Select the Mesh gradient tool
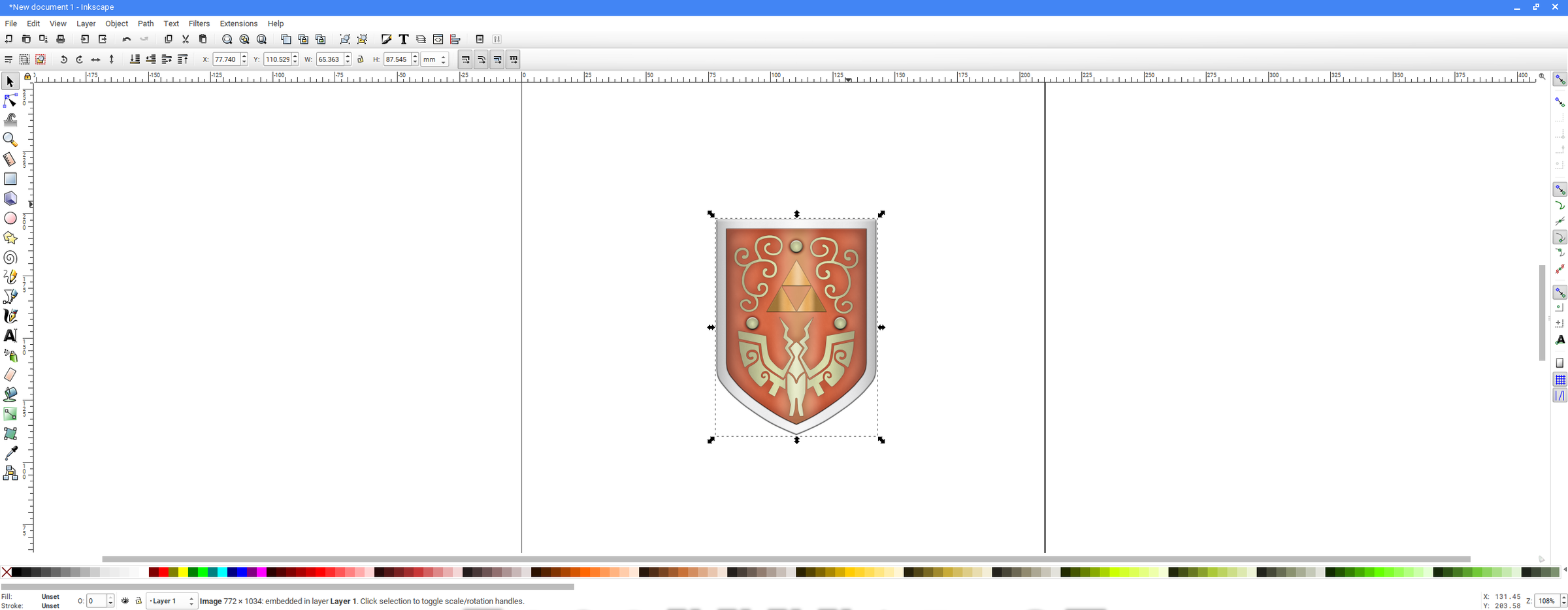This screenshot has height=610, width=1568. tap(10, 434)
